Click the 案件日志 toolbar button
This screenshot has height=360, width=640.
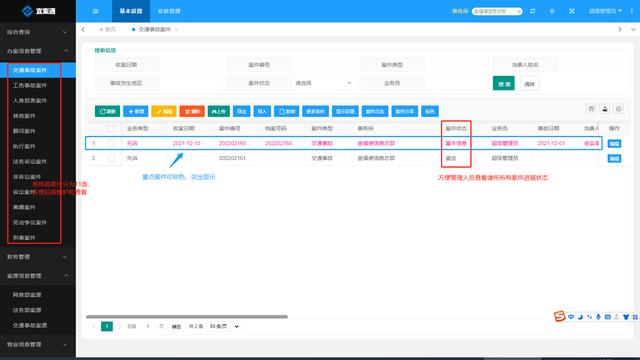coord(375,111)
